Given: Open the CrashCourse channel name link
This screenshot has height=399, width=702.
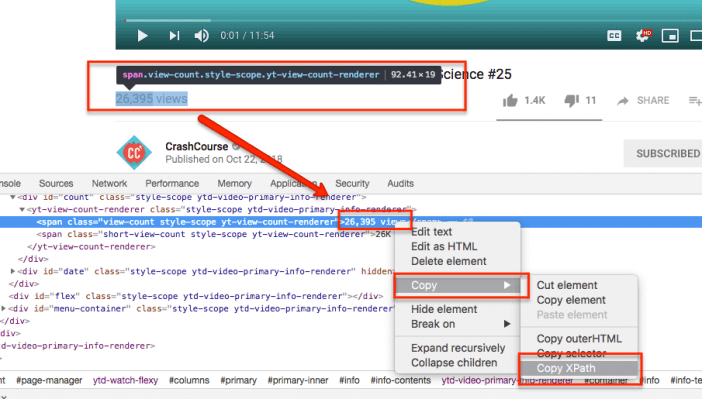Looking at the screenshot, I should tap(197, 146).
